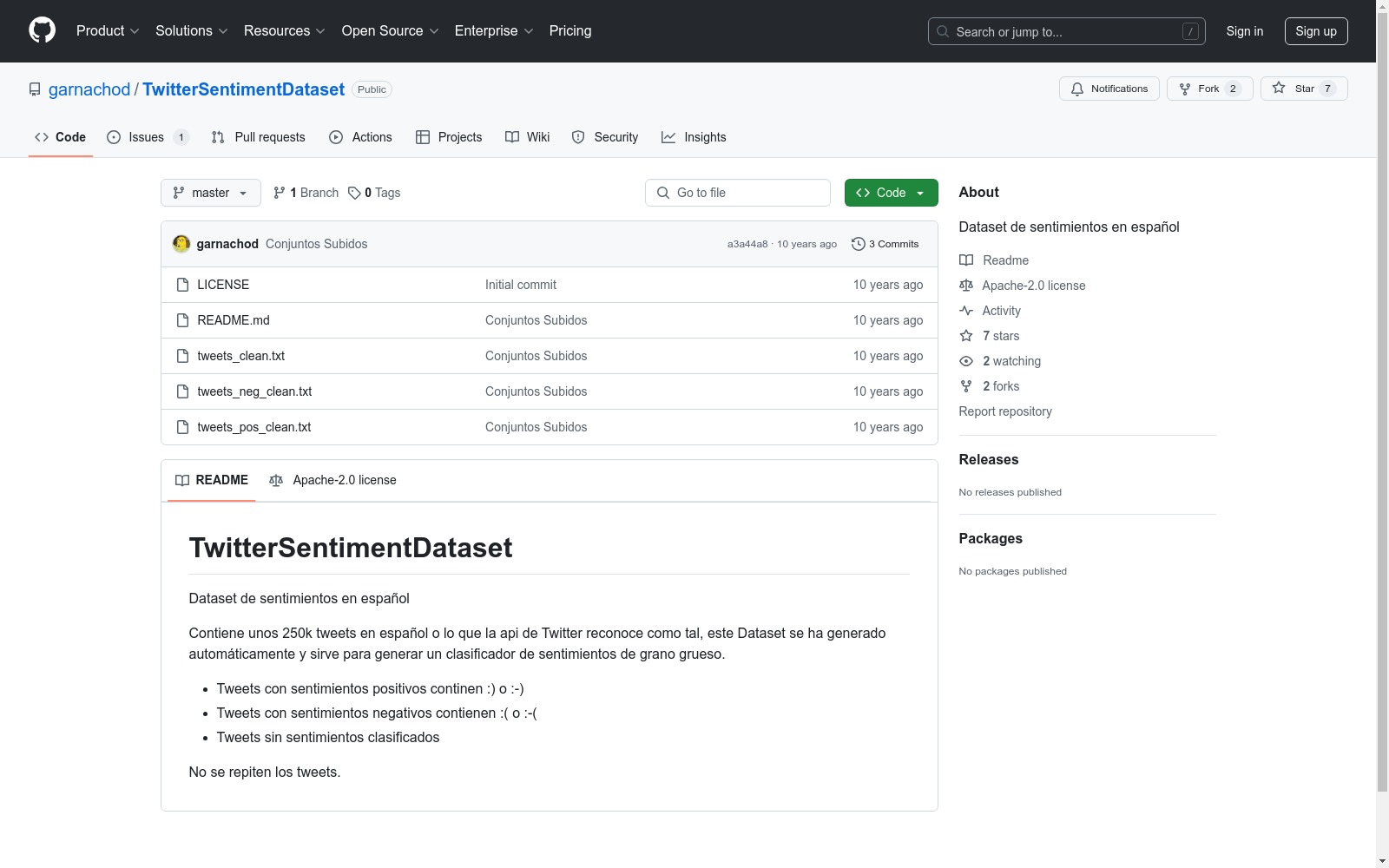Viewport: 1389px width, 868px height.
Task: Click the search magnifier icon in header
Action: pos(943,31)
